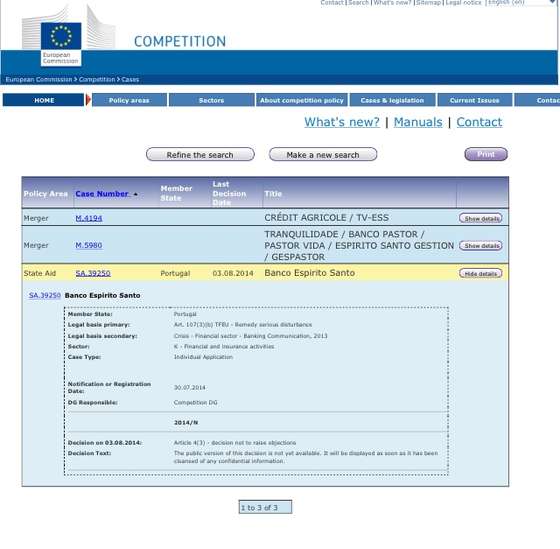The width and height of the screenshot is (560, 549).
Task: Open SA.39250 link in results row
Action: pyautogui.click(x=93, y=273)
